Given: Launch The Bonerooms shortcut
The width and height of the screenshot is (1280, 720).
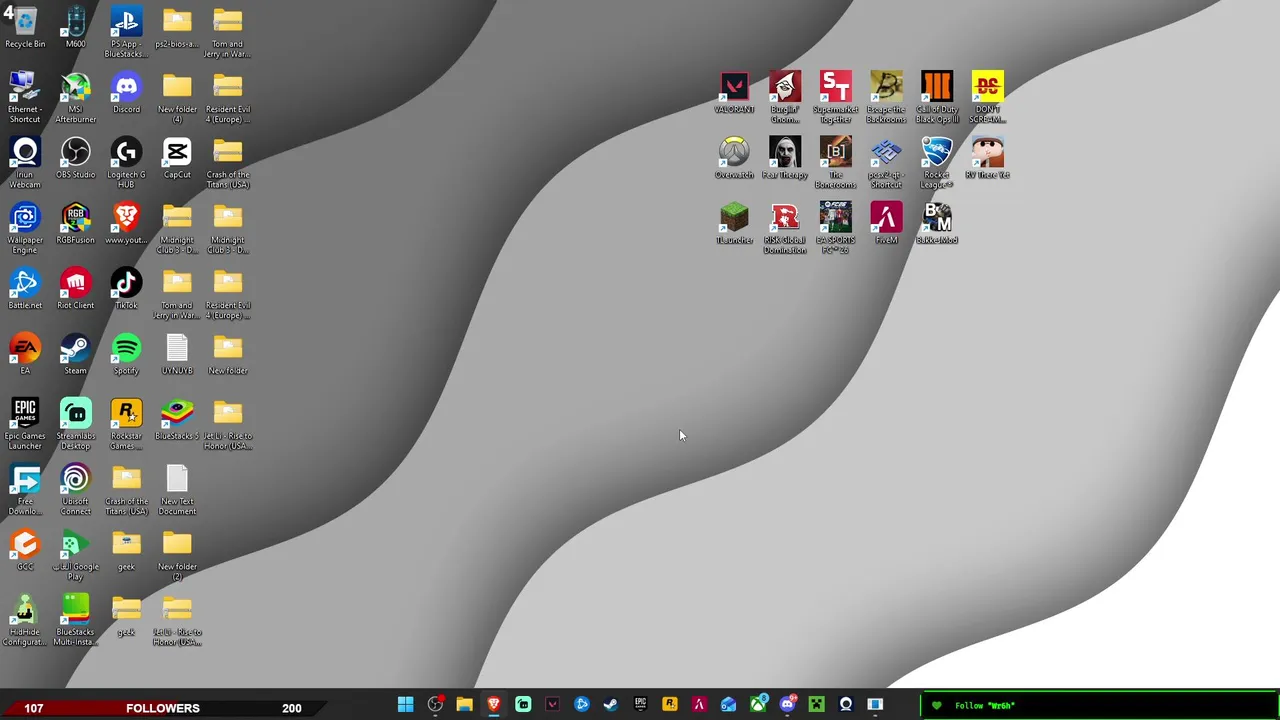Looking at the screenshot, I should [836, 163].
